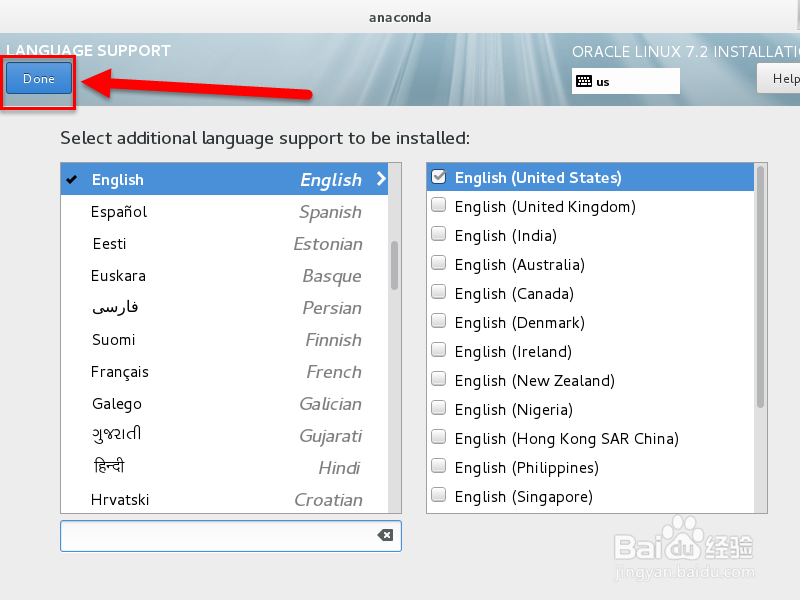The height and width of the screenshot is (600, 800).
Task: Select Español Spanish in language list
Action: coord(224,212)
